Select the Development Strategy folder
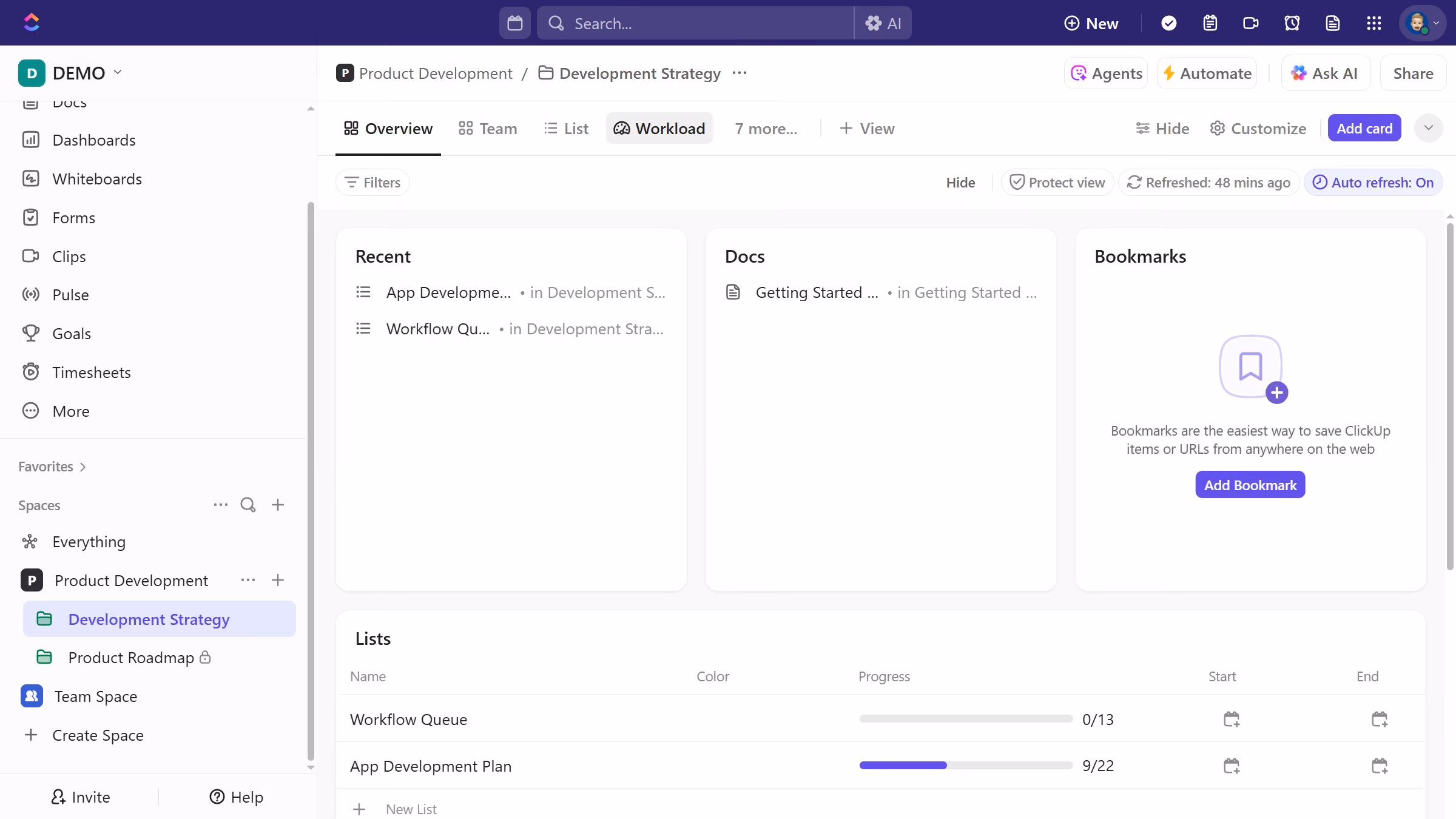The image size is (1456, 819). pos(160,619)
